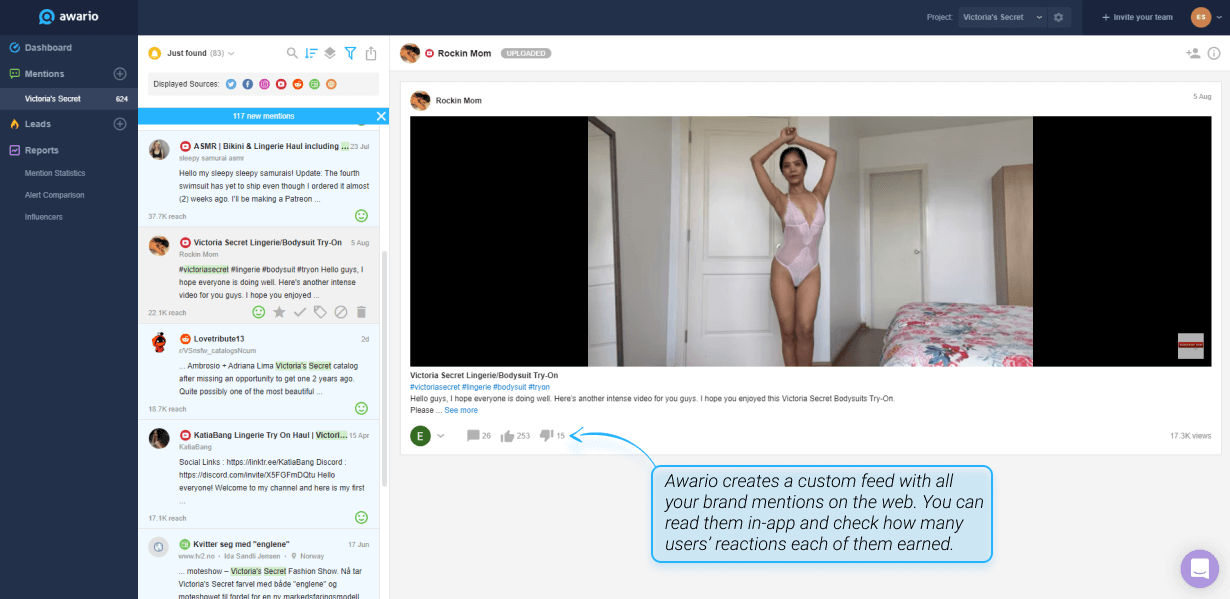Open Victoria Secret Lingerie/Bodysuit Try-On mention
This screenshot has width=1230, height=599.
tap(259, 274)
